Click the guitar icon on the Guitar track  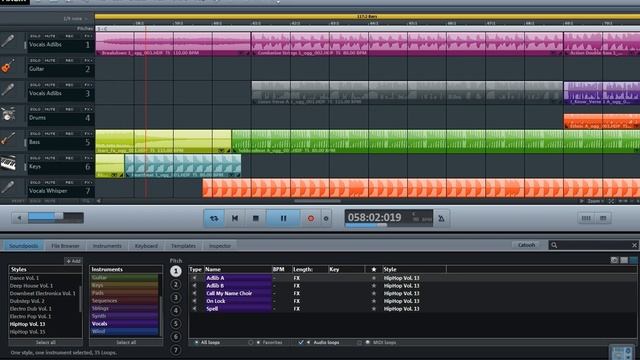(x=7, y=66)
